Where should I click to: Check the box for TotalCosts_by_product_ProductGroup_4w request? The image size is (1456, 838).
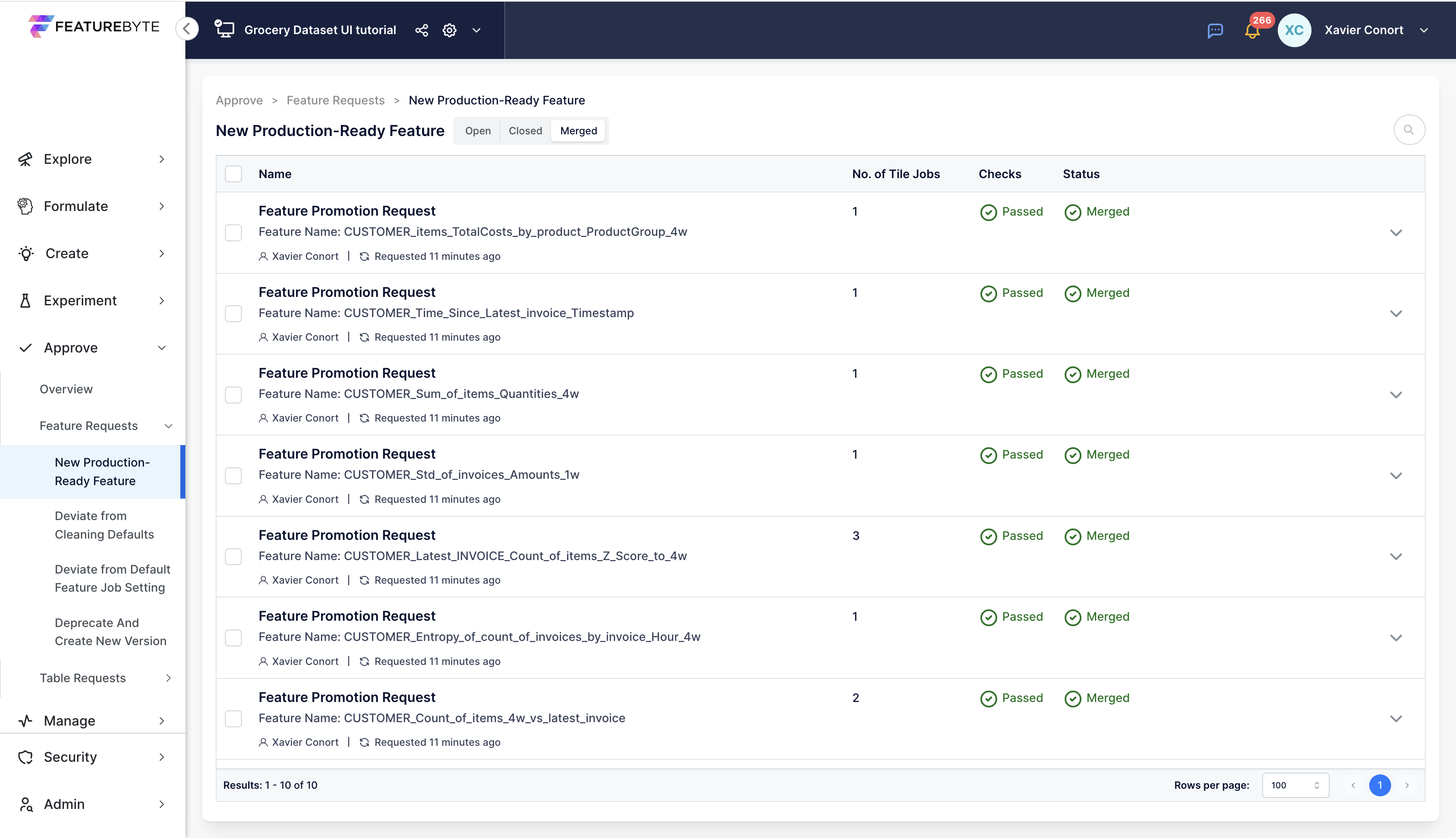click(233, 232)
